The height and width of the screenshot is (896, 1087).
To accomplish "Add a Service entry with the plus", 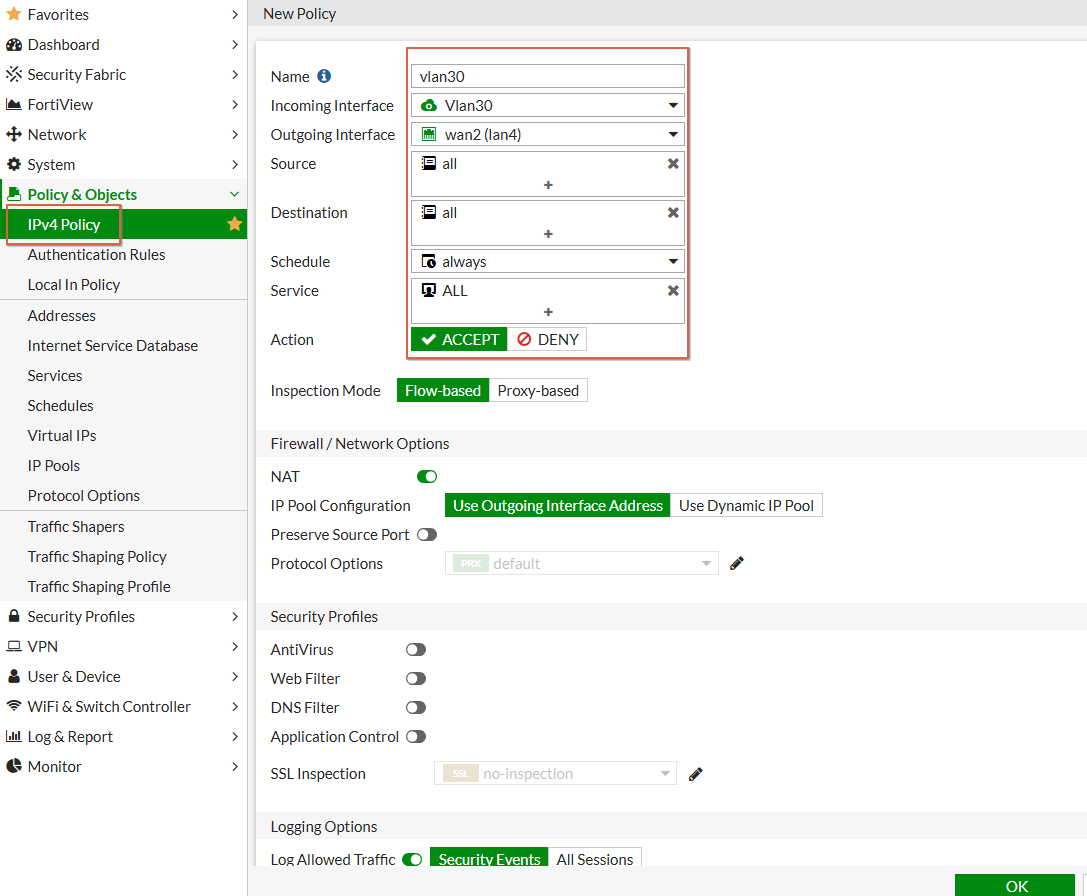I will point(548,312).
